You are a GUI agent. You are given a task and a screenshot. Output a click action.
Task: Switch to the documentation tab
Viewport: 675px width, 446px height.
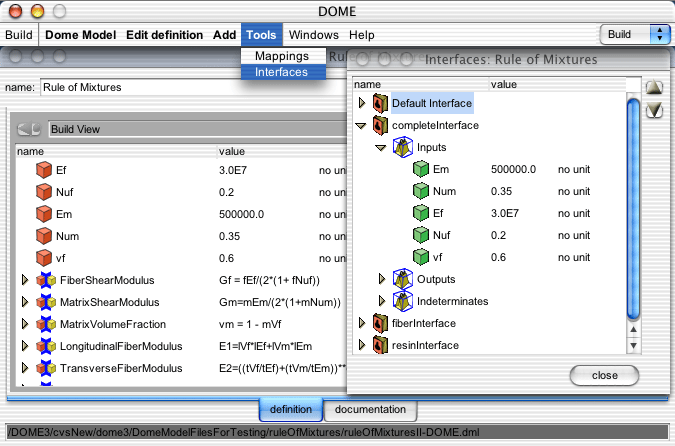(370, 409)
